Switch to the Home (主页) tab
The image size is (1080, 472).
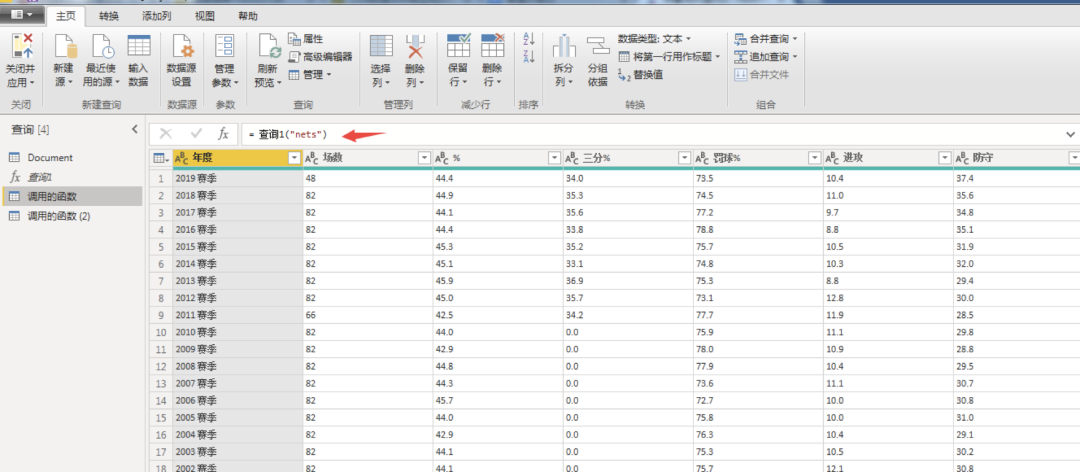(x=66, y=16)
